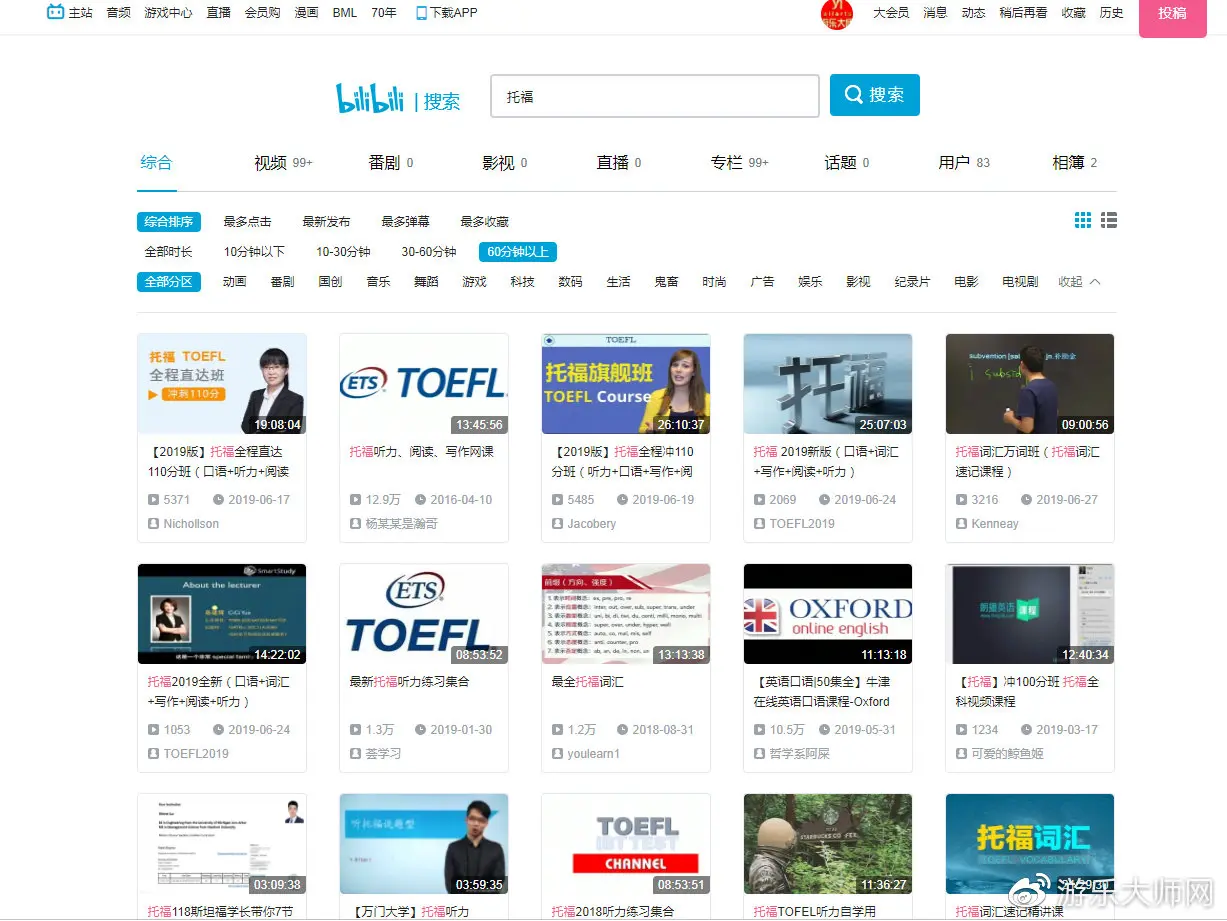Screen dimensions: 1227x921
Task: Filter by 动画 category
Action: (234, 282)
